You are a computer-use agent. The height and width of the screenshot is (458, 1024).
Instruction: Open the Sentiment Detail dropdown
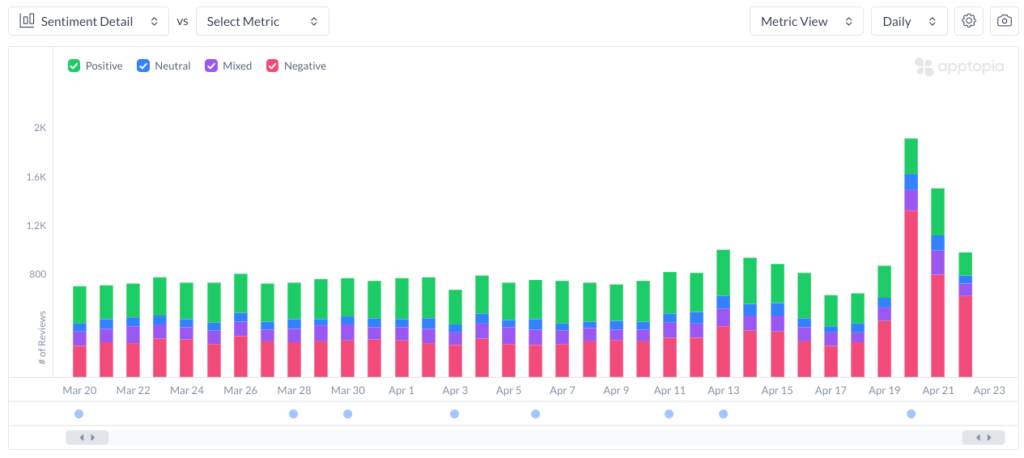click(x=88, y=21)
